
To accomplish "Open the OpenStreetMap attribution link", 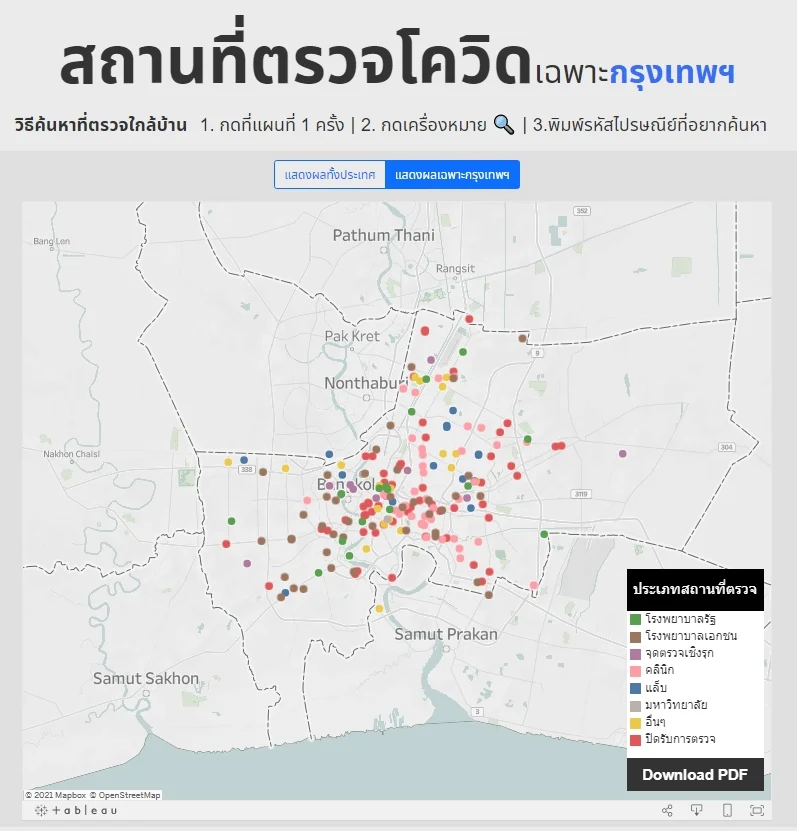I will click(x=129, y=796).
